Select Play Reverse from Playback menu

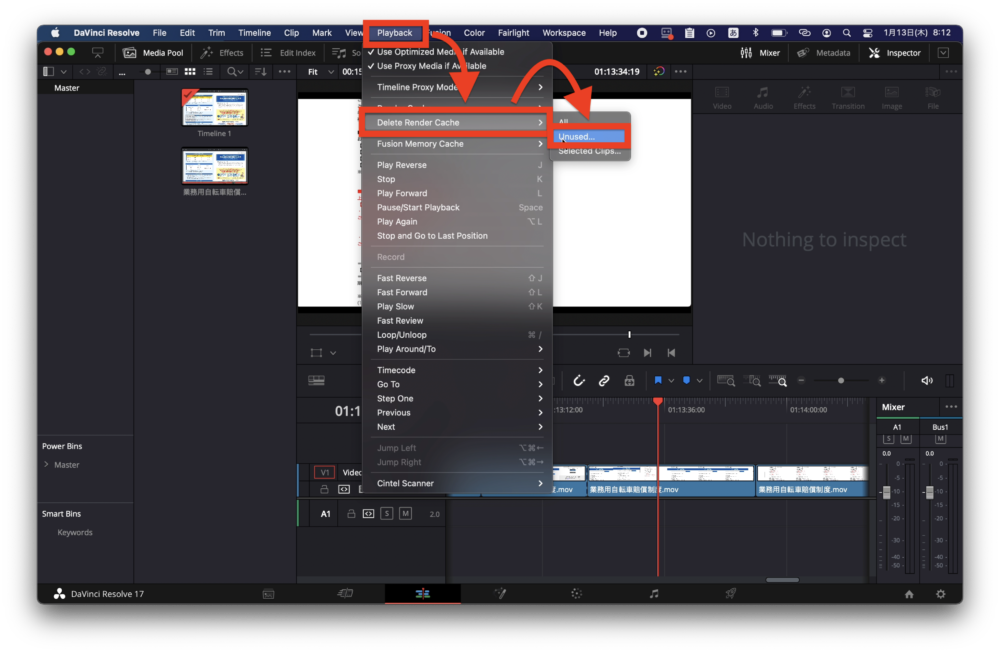pos(456,165)
